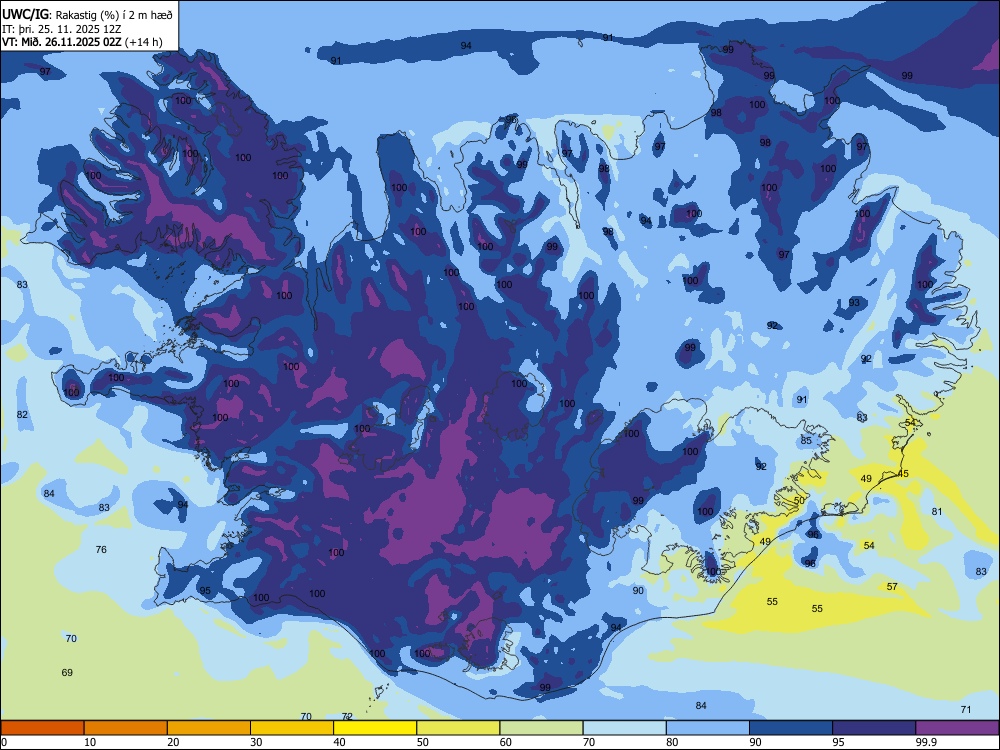Pick the 50–60 pale yellow legend swatch
1000x750 pixels.
pos(459,728)
